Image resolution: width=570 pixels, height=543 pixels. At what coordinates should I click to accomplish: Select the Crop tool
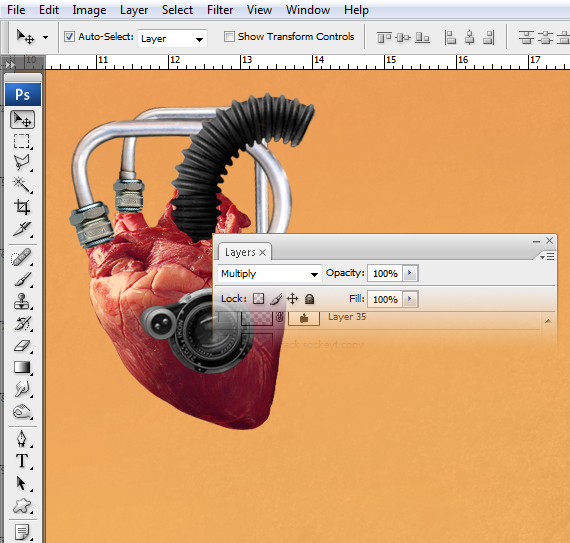pyautogui.click(x=22, y=207)
